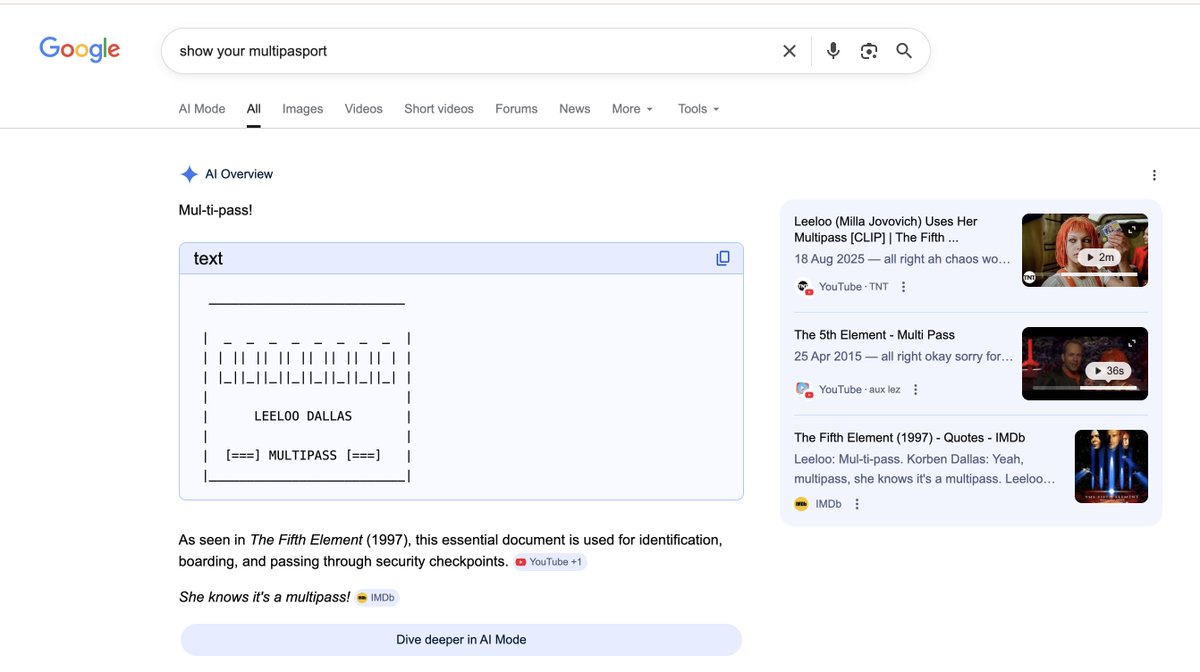
Task: Click Dive deeper in AI Mode button
Action: 461,640
